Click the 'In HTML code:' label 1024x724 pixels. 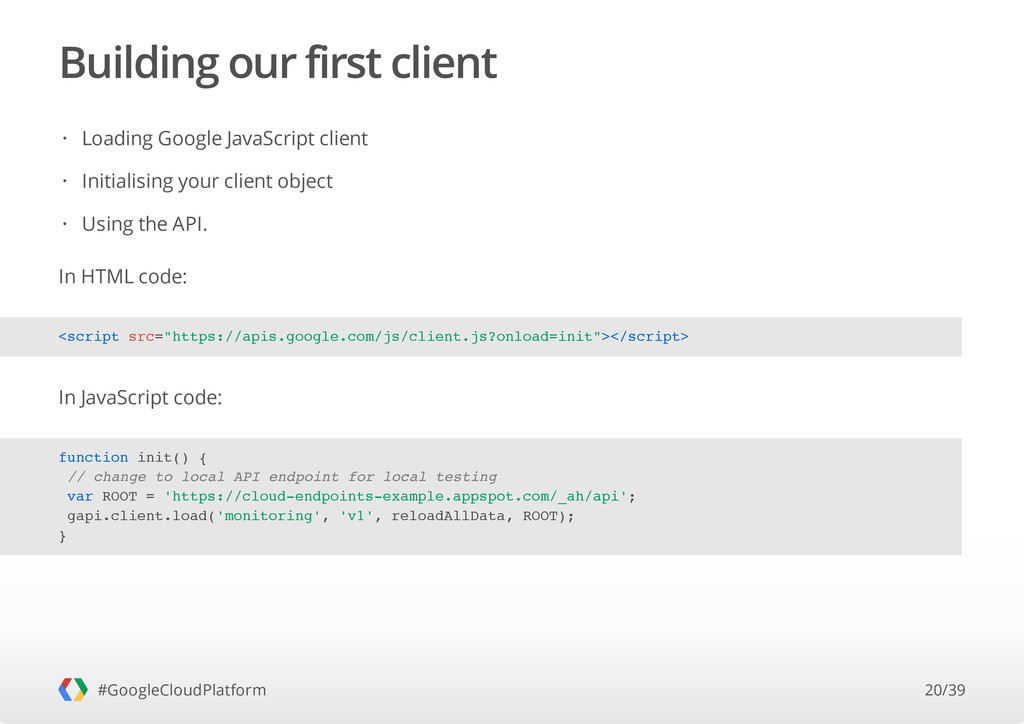coord(123,276)
